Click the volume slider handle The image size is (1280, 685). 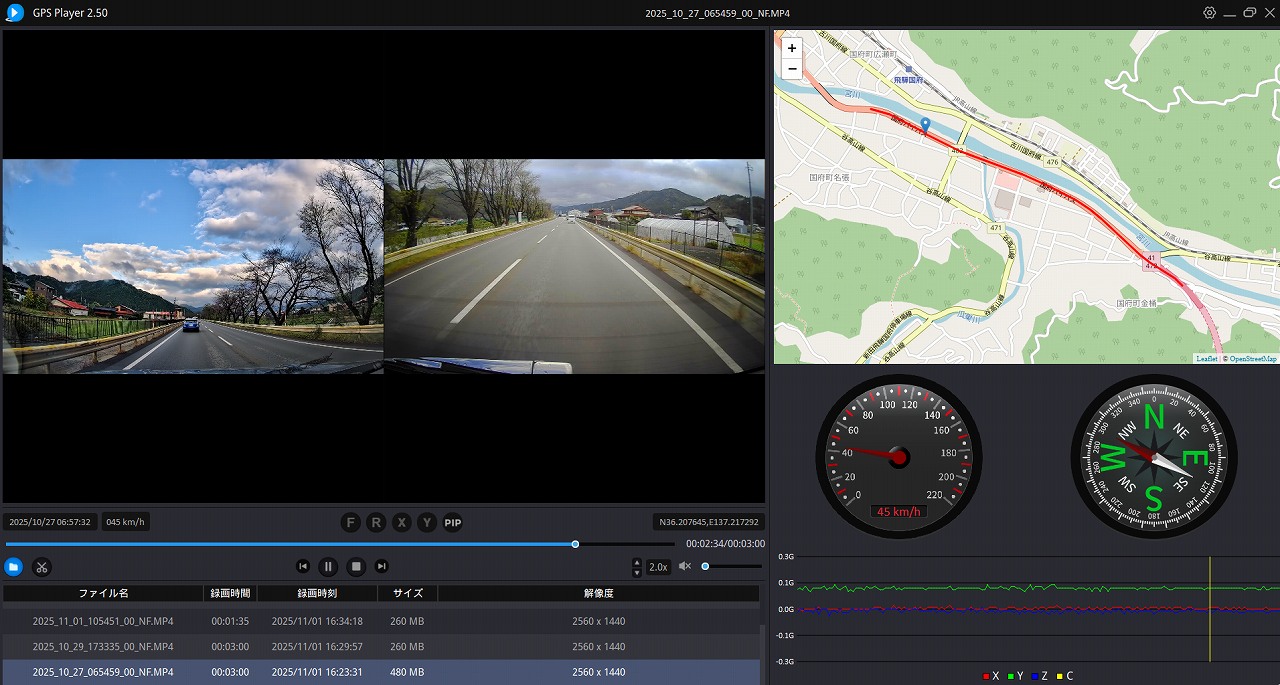[x=705, y=566]
